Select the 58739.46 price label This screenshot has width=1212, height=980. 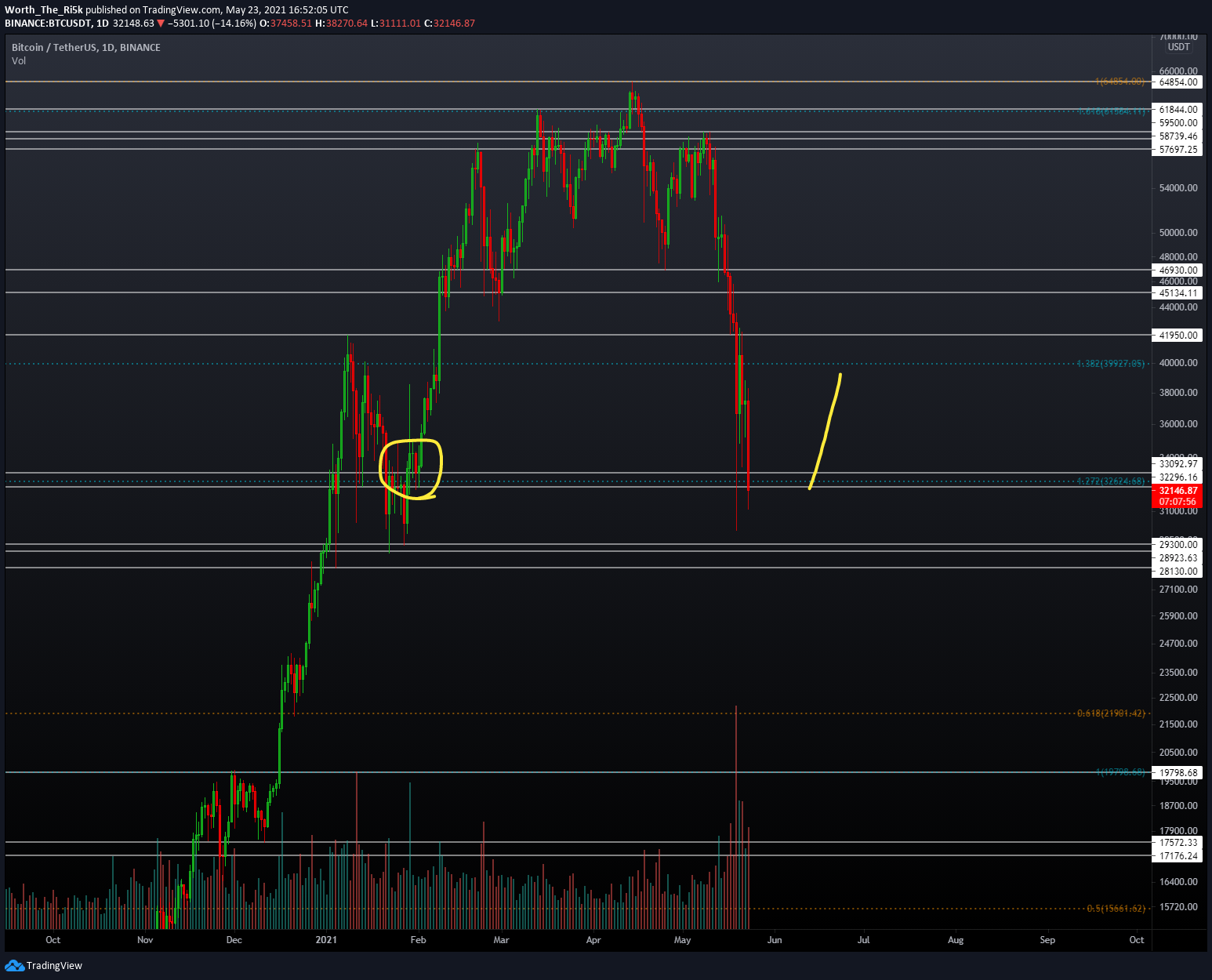[1177, 136]
